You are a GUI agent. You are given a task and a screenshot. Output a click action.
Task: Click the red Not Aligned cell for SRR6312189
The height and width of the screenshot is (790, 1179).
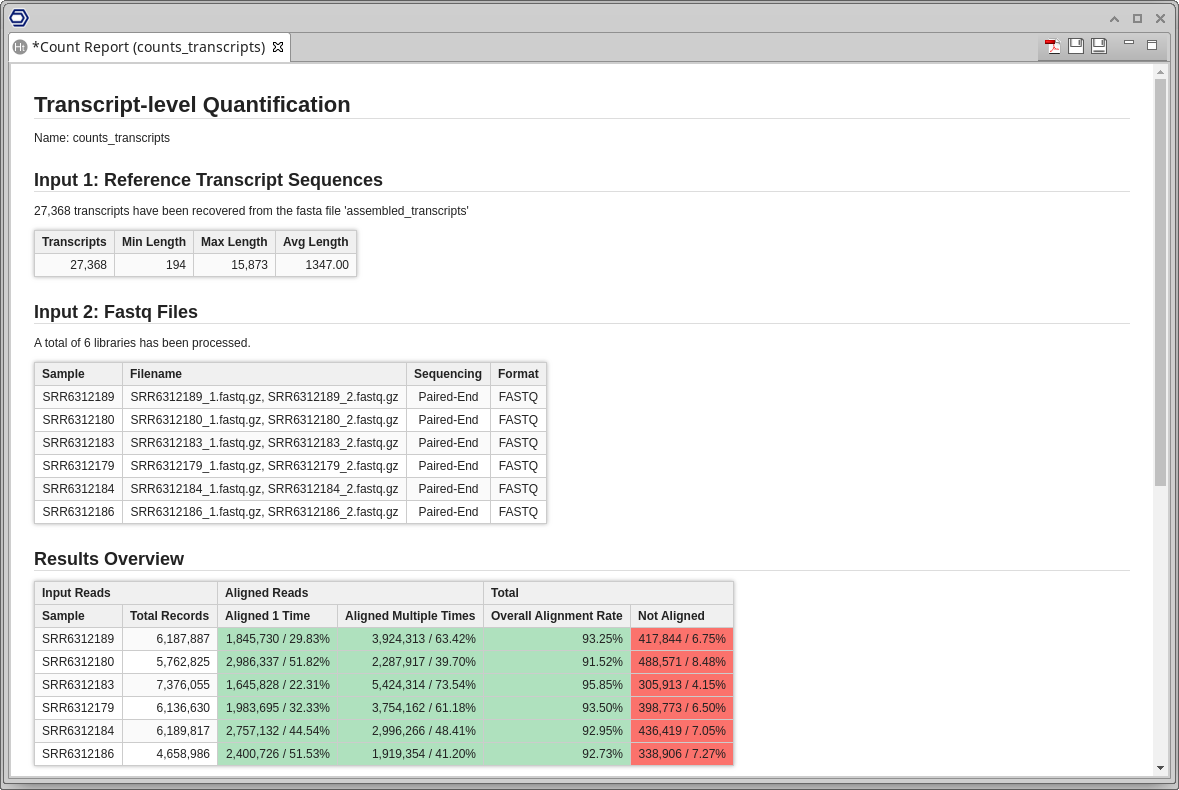681,639
